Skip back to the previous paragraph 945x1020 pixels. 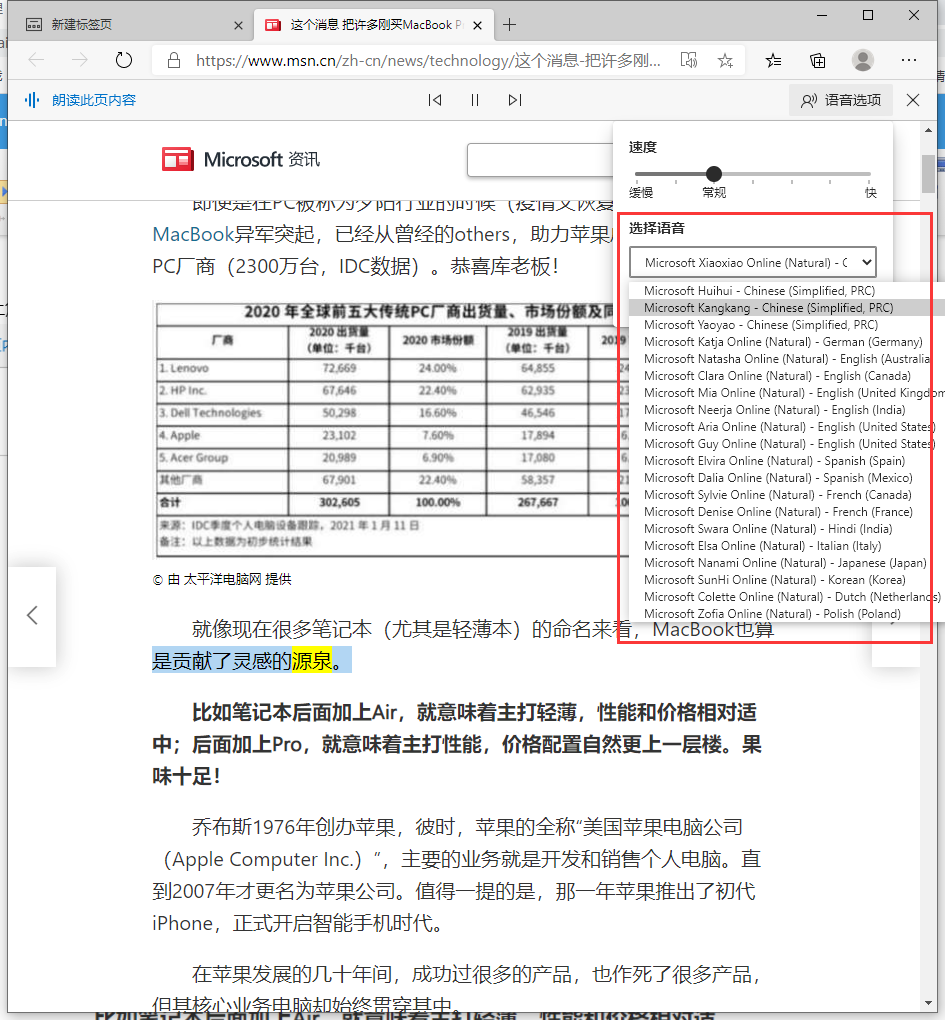click(435, 100)
